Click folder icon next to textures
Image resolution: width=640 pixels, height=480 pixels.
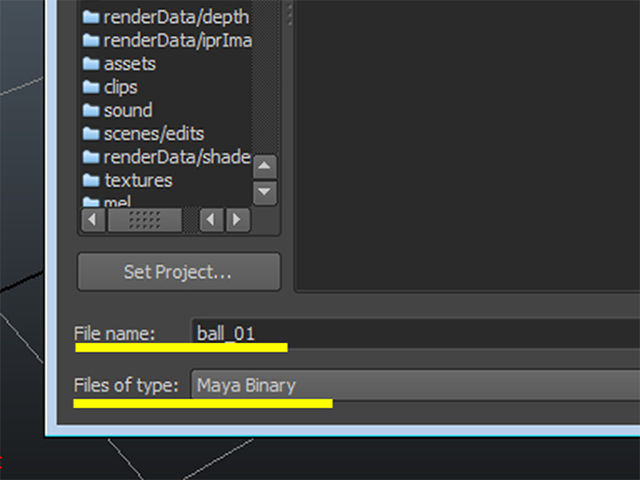coord(91,180)
